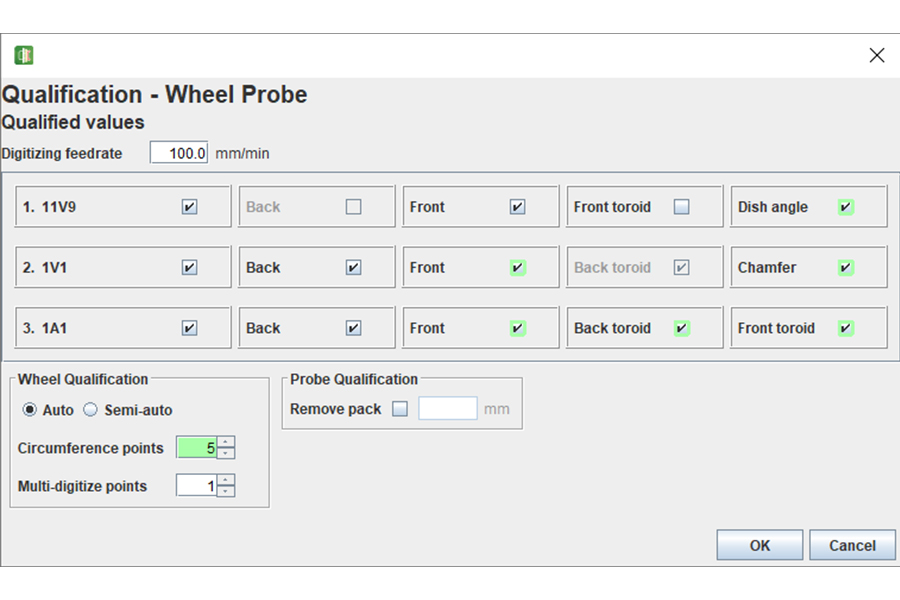Increase Multi-digitize points with up arrow
This screenshot has height=600, width=900.
pyautogui.click(x=227, y=480)
